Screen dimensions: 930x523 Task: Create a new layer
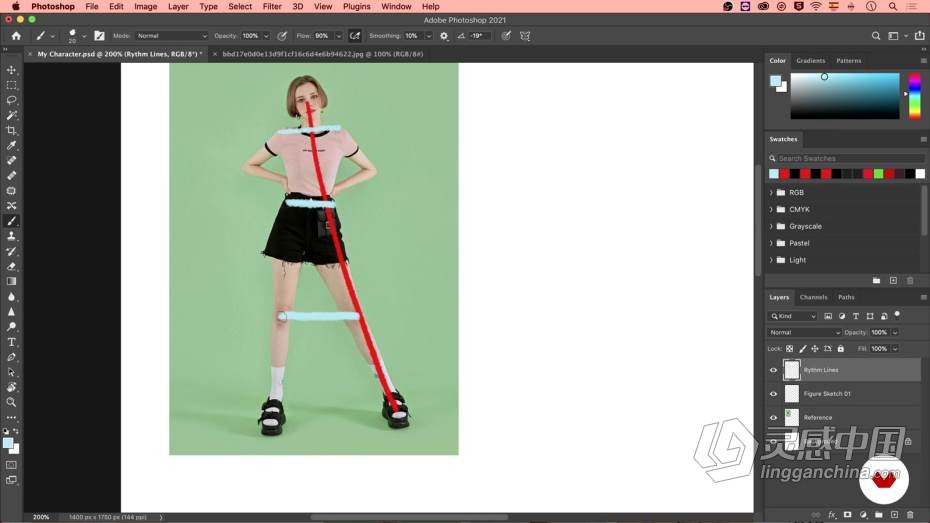(x=894, y=515)
